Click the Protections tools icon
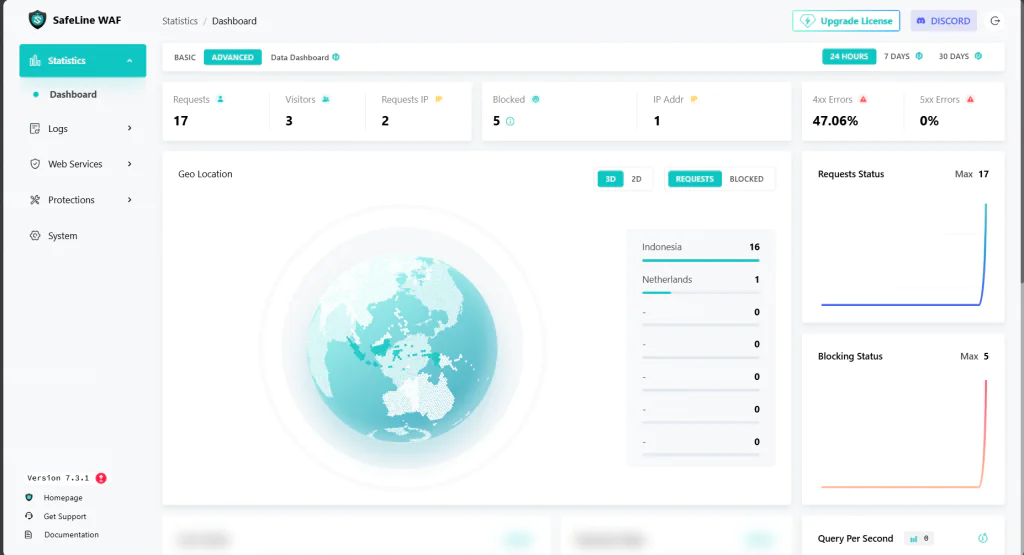This screenshot has height=555, width=1024. [35, 200]
